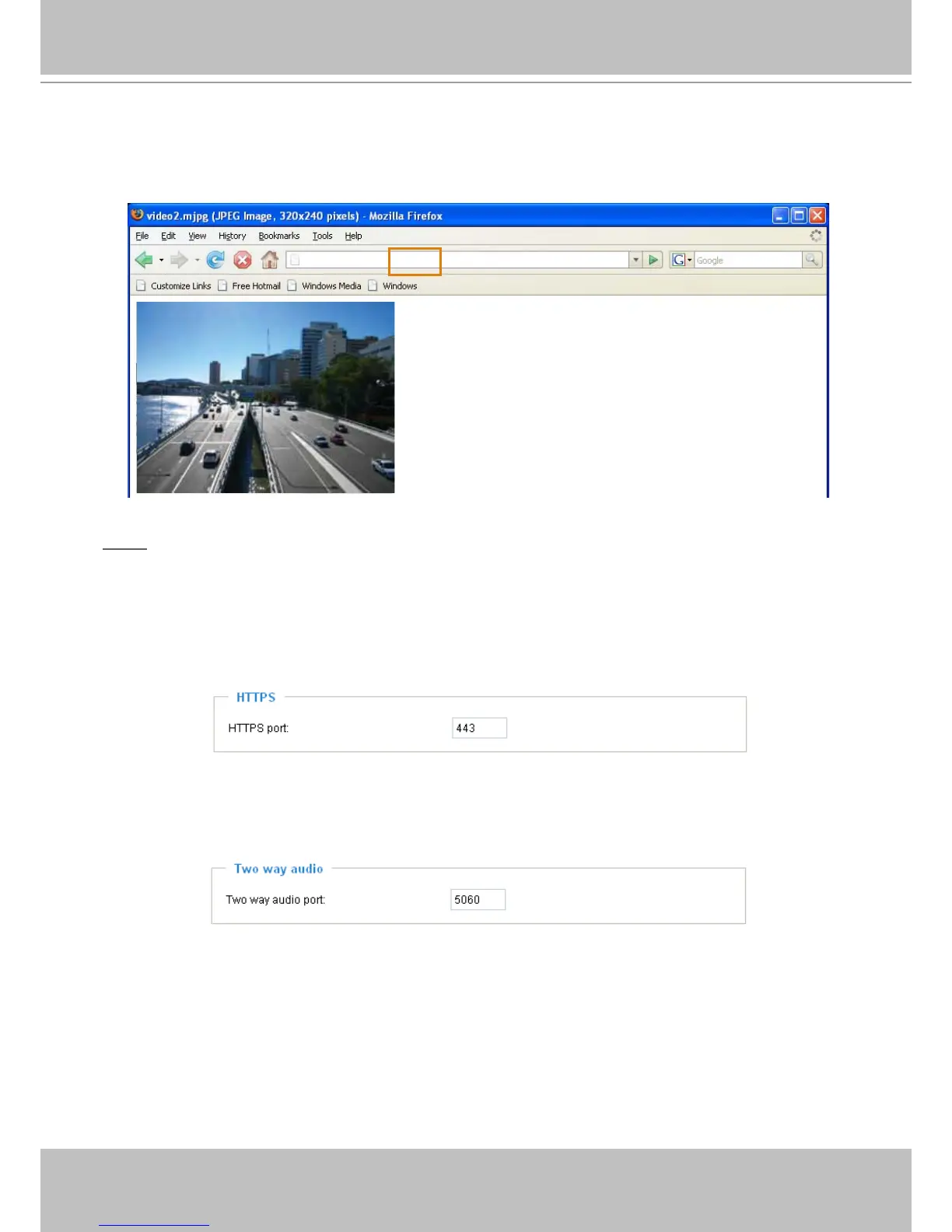The image size is (952, 1232).
Task: Open the History menu
Action: 232,236
